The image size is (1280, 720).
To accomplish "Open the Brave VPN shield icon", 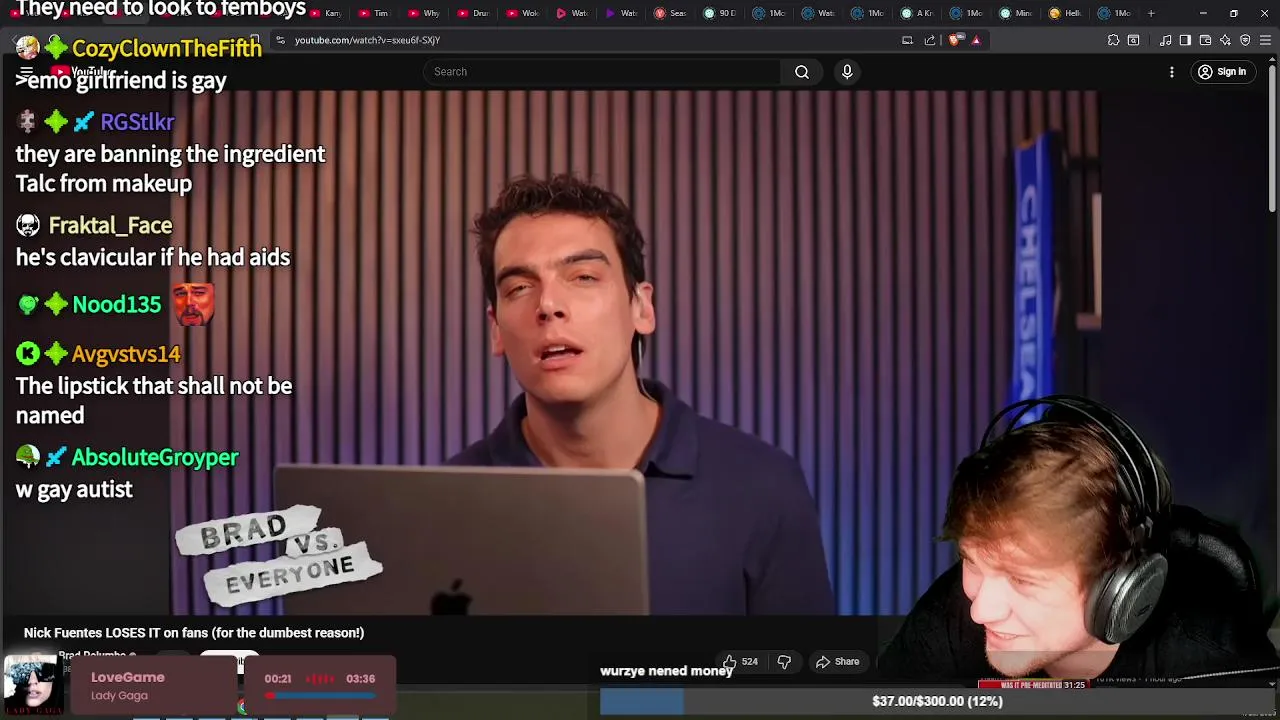I will [1245, 40].
